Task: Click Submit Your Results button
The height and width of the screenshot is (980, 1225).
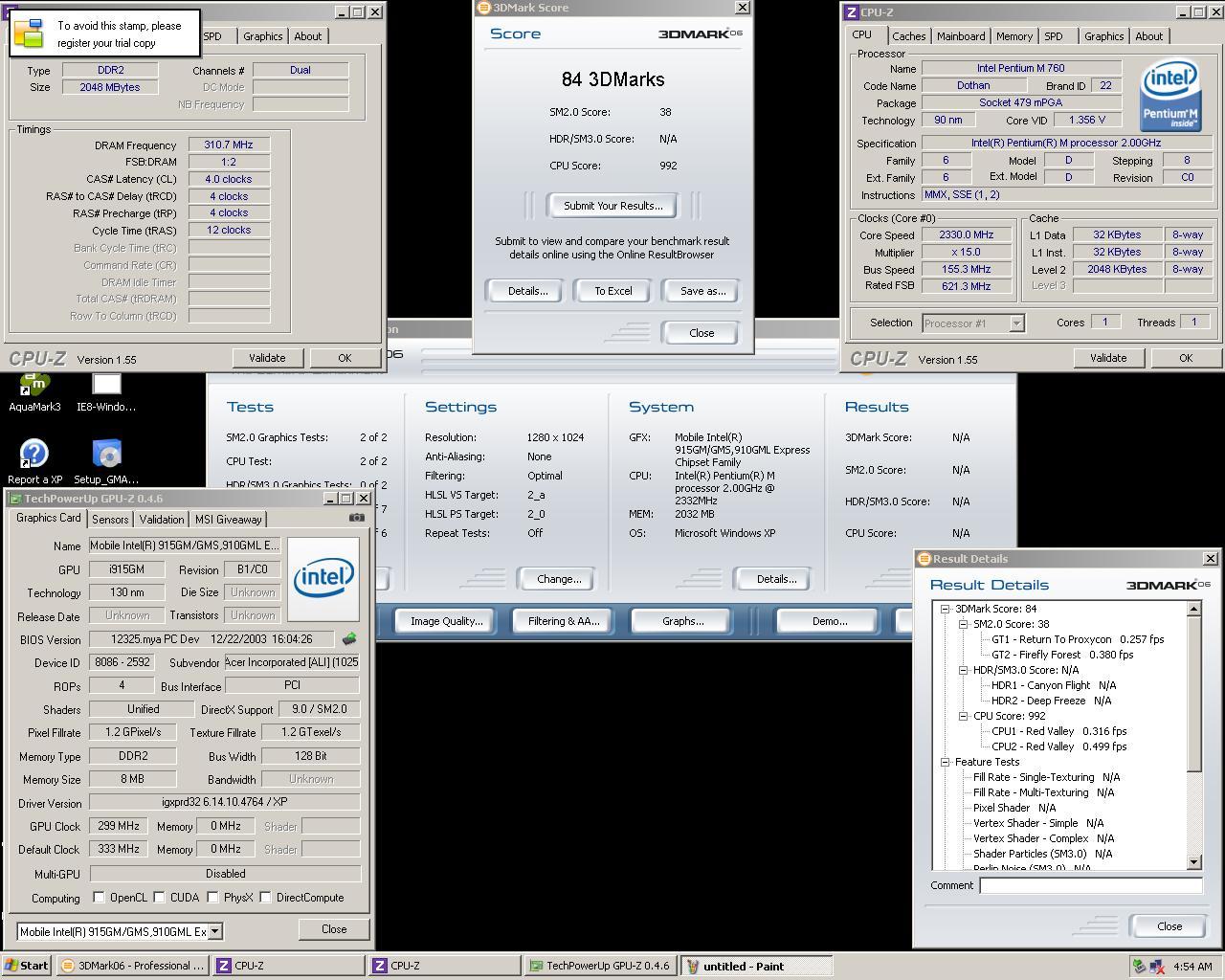Action: [x=612, y=206]
